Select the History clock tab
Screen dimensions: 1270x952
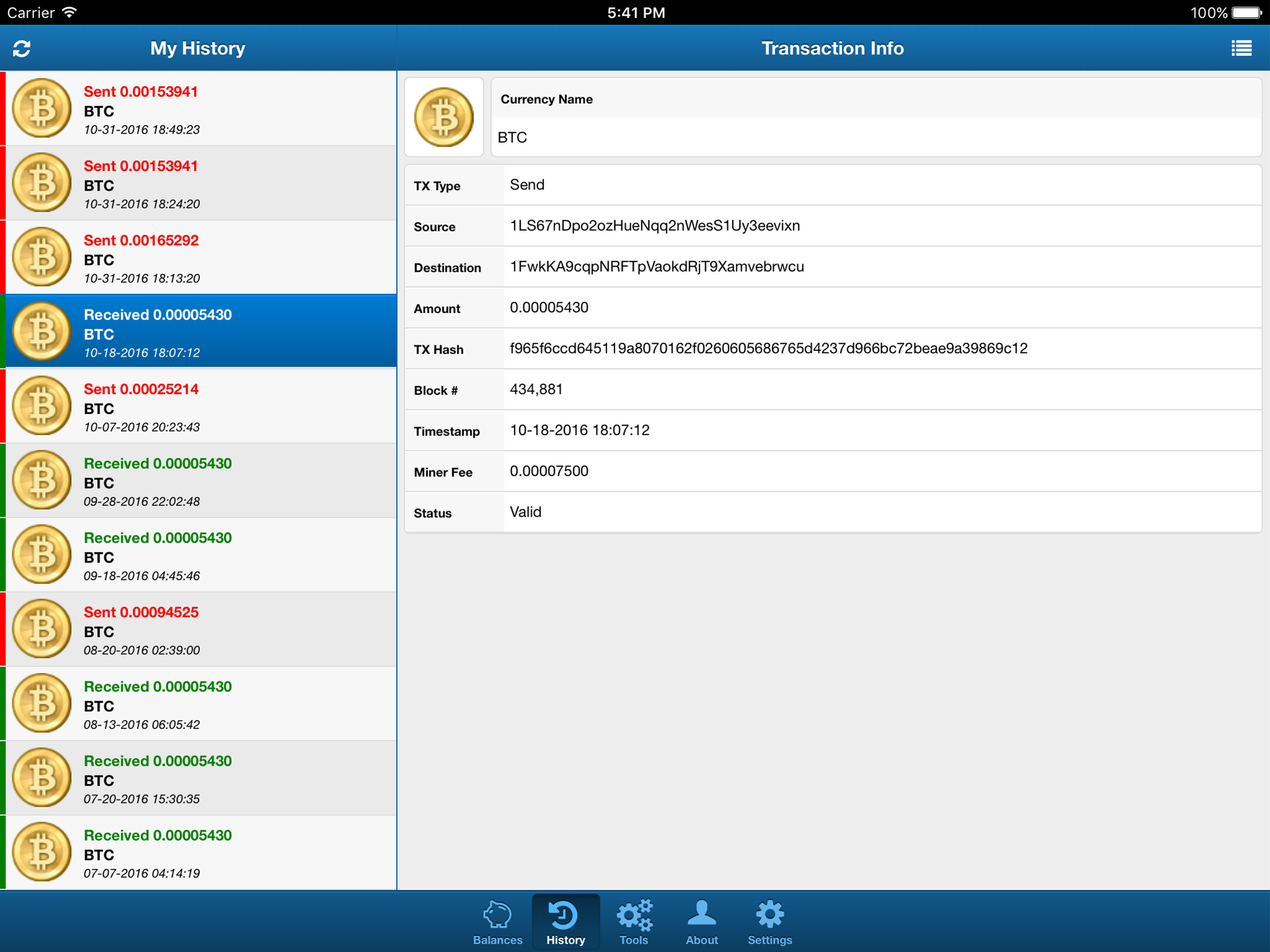pyautogui.click(x=566, y=922)
